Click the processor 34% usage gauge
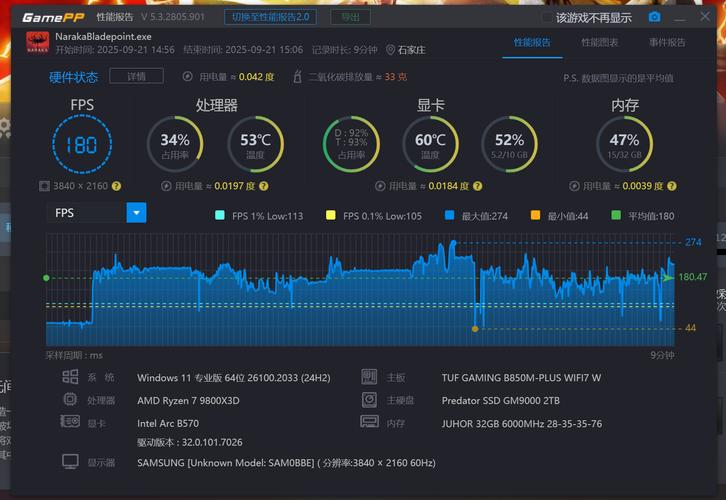 (x=175, y=144)
